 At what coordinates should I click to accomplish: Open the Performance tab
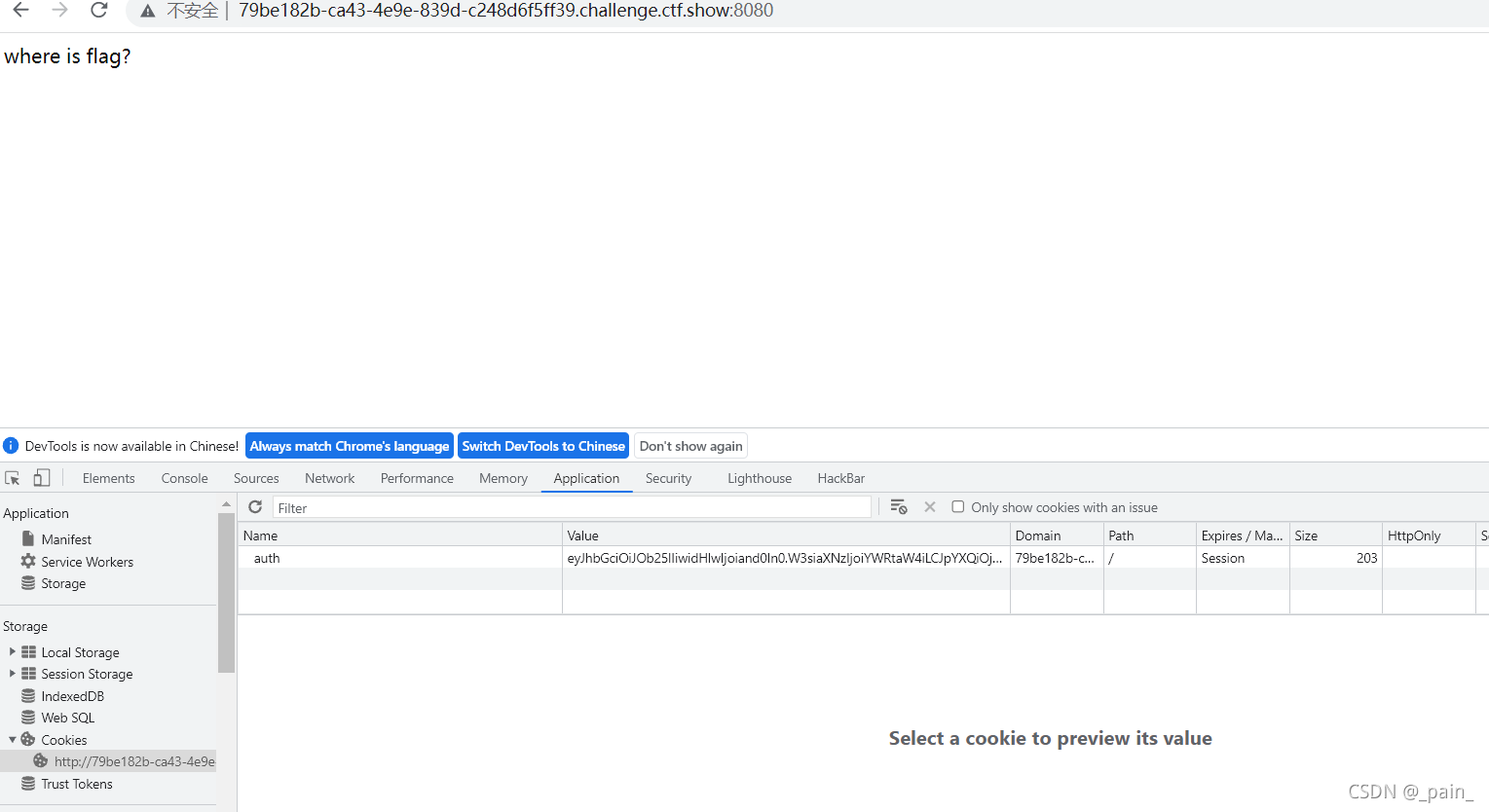[417, 478]
